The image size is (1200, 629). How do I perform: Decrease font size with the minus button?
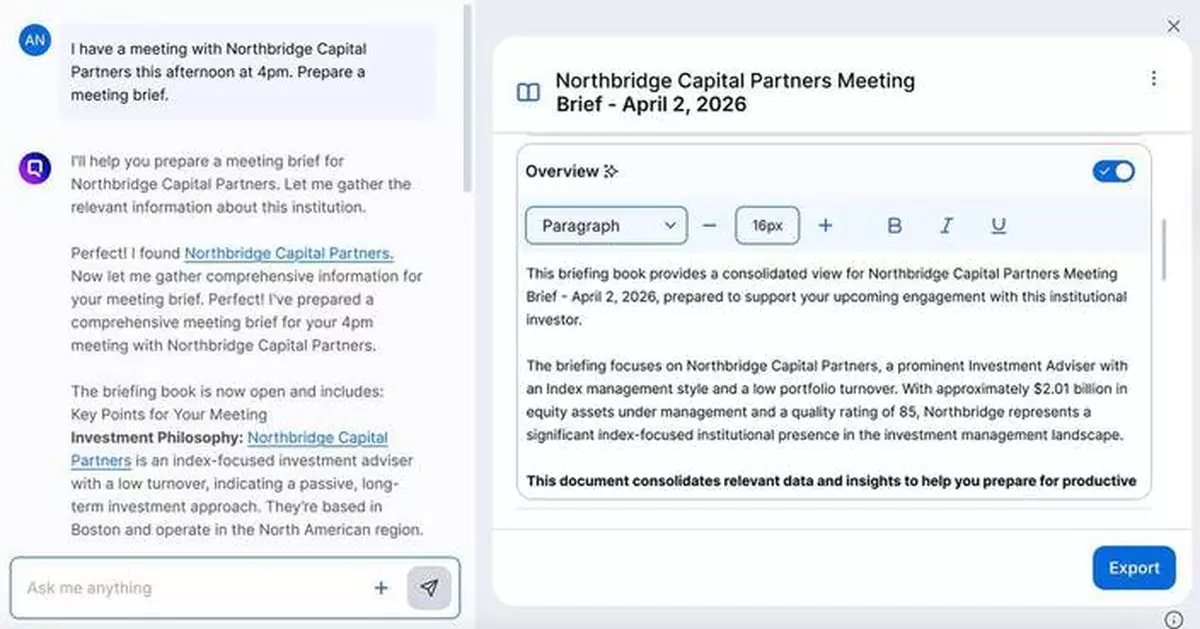(x=710, y=226)
